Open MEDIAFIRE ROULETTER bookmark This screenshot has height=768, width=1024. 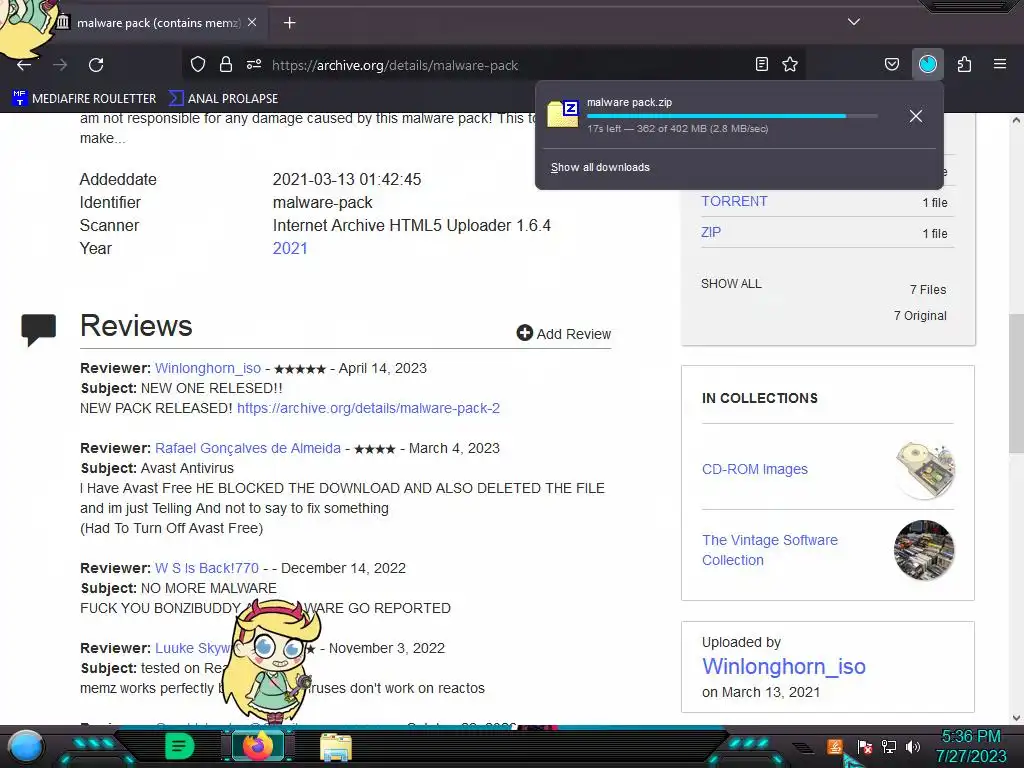point(84,99)
